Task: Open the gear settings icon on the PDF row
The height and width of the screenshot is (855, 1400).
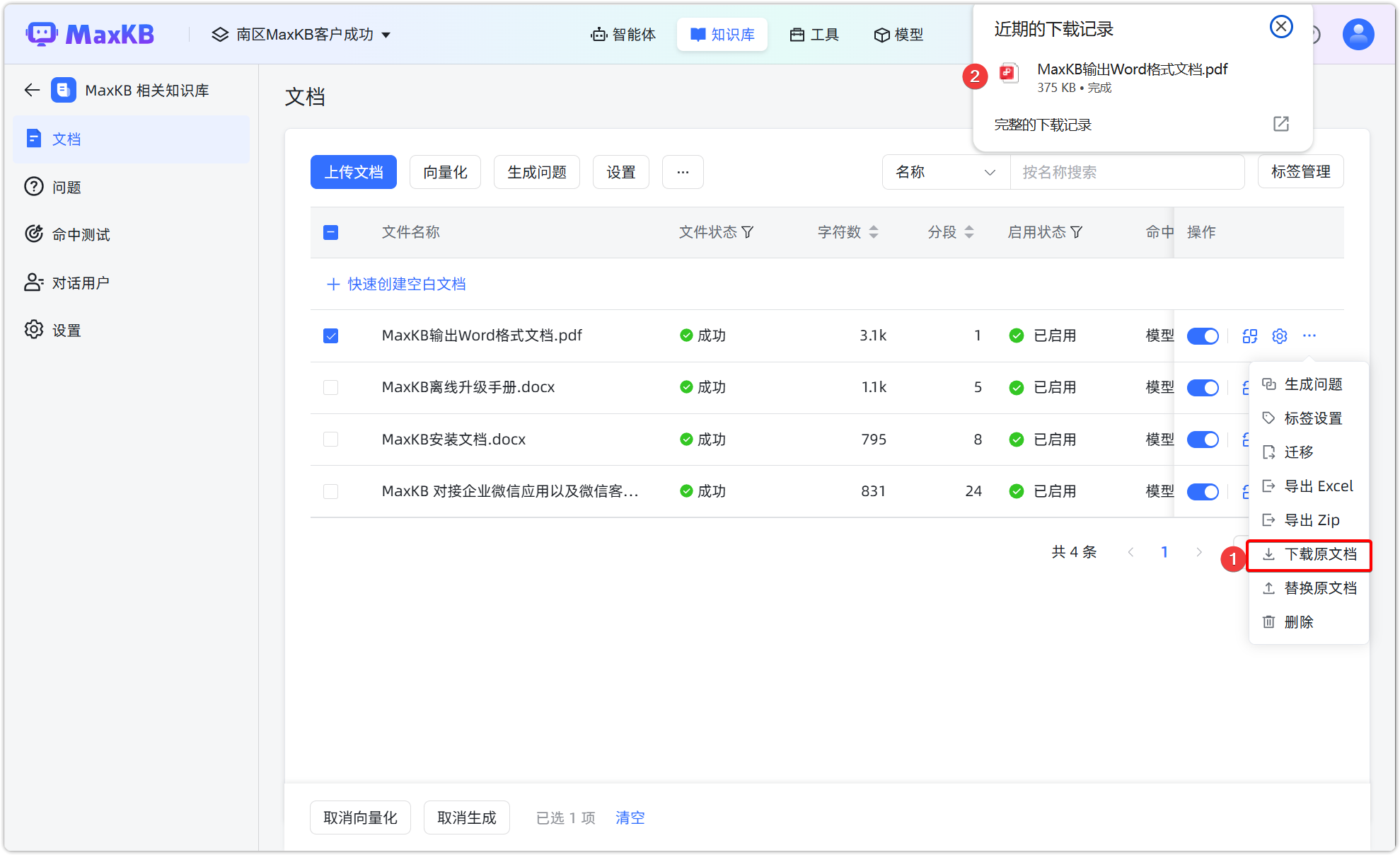Action: tap(1279, 335)
